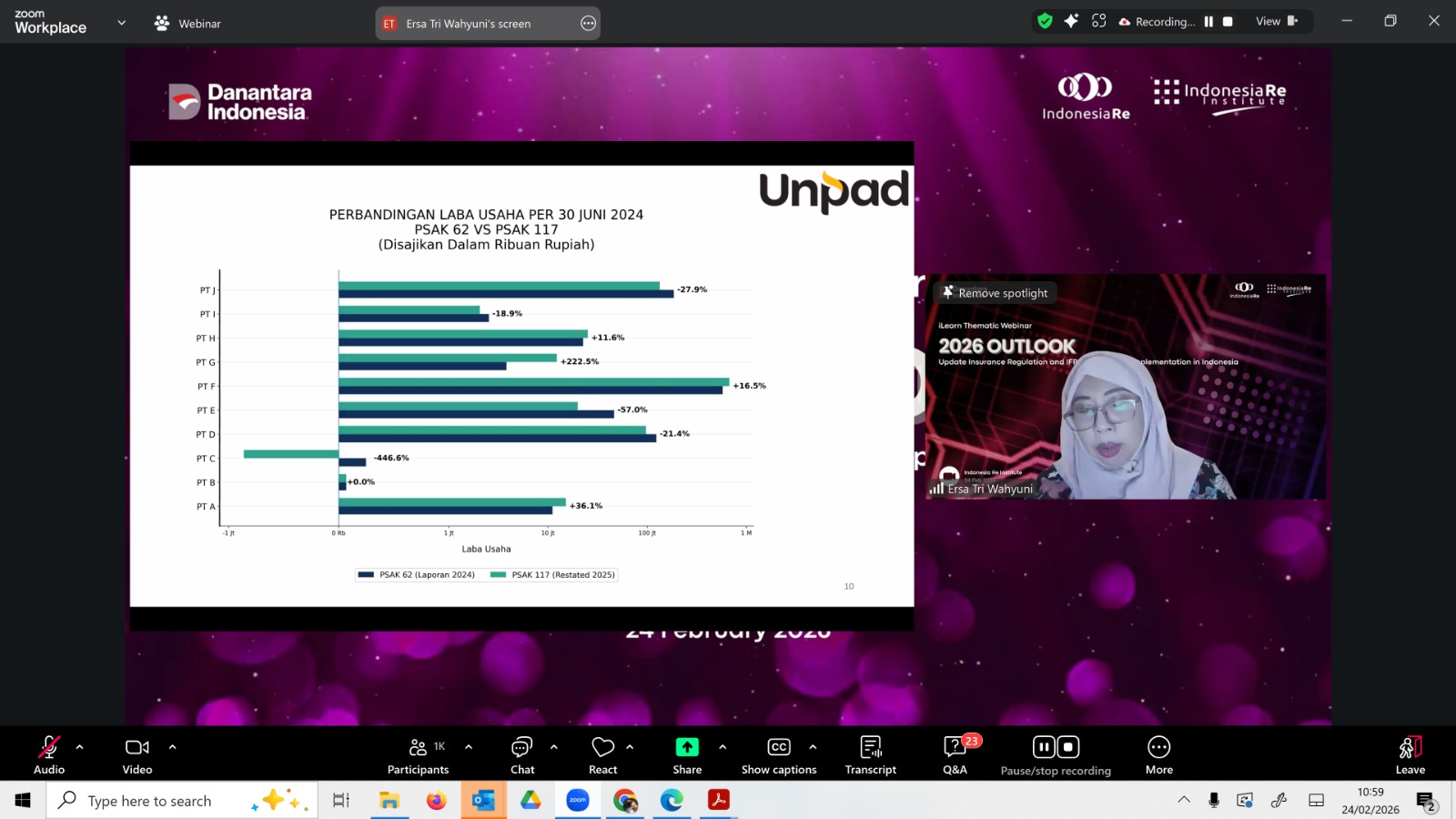Viewport: 1456px width, 819px height.
Task: Expand the video options chevron
Action: (172, 747)
